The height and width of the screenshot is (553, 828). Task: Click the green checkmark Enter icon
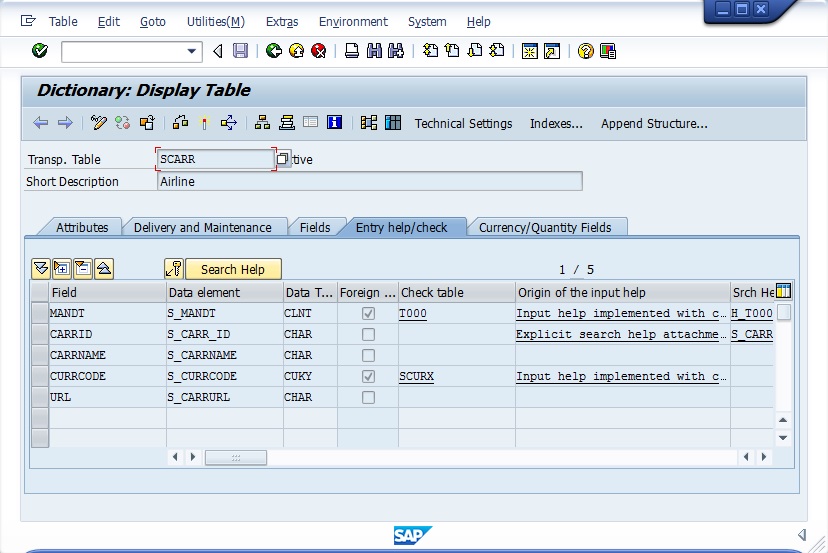(40, 51)
